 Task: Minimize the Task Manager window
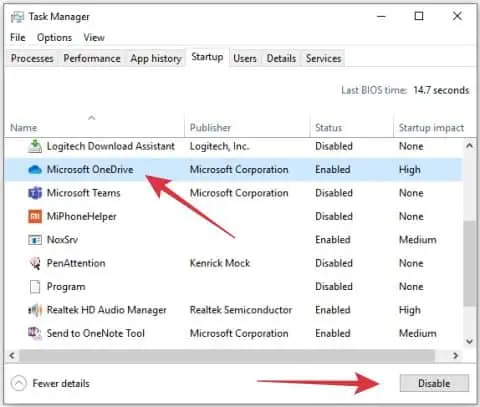click(381, 16)
